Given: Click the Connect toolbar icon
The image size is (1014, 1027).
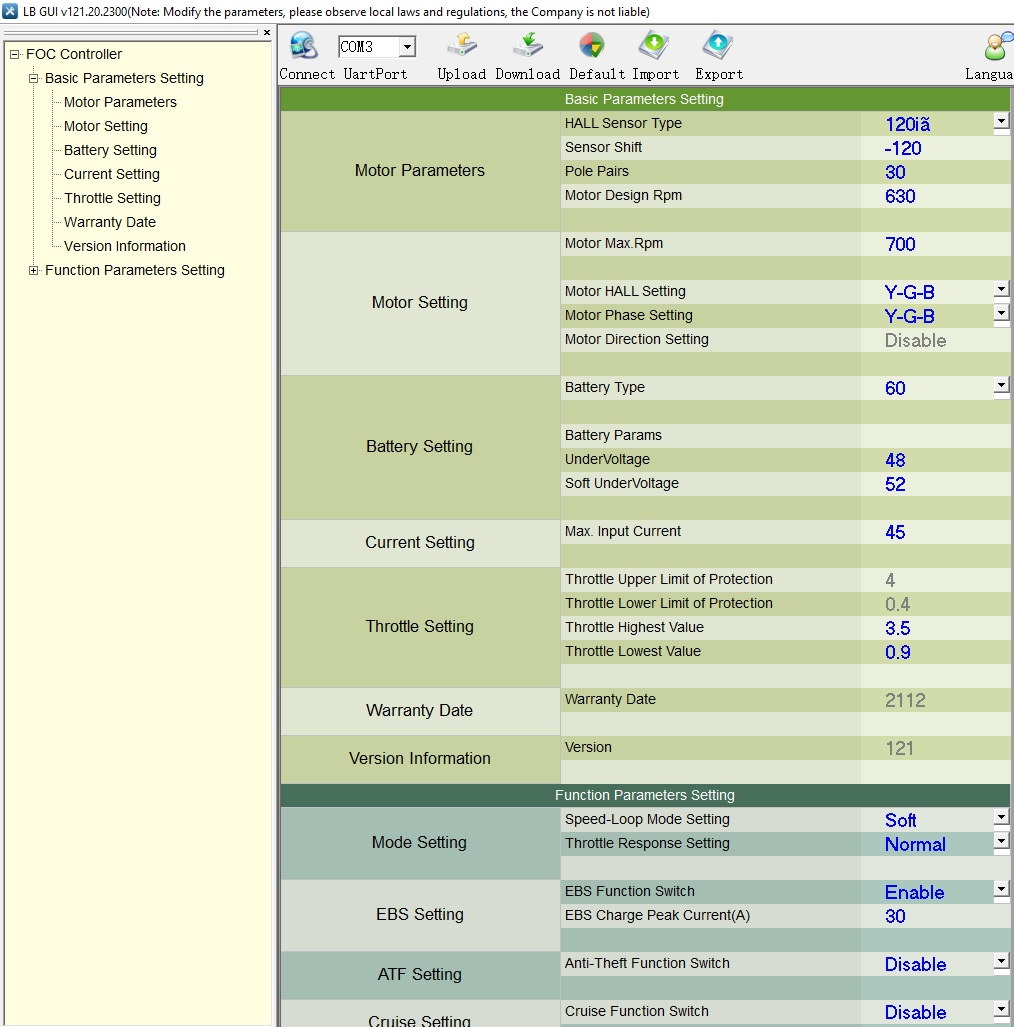Looking at the screenshot, I should click(x=303, y=47).
